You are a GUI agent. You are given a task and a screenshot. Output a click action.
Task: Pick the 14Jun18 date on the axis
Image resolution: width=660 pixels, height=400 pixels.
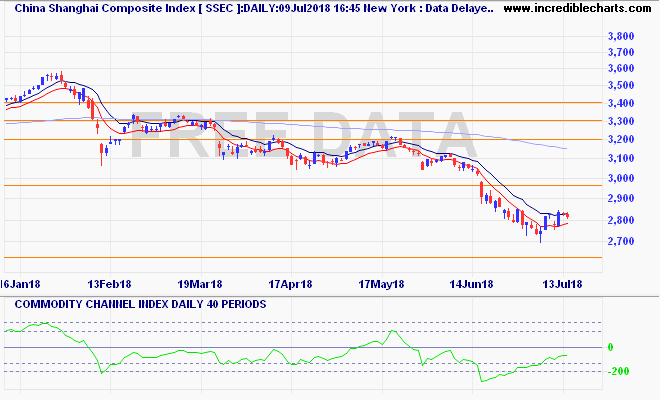[473, 284]
